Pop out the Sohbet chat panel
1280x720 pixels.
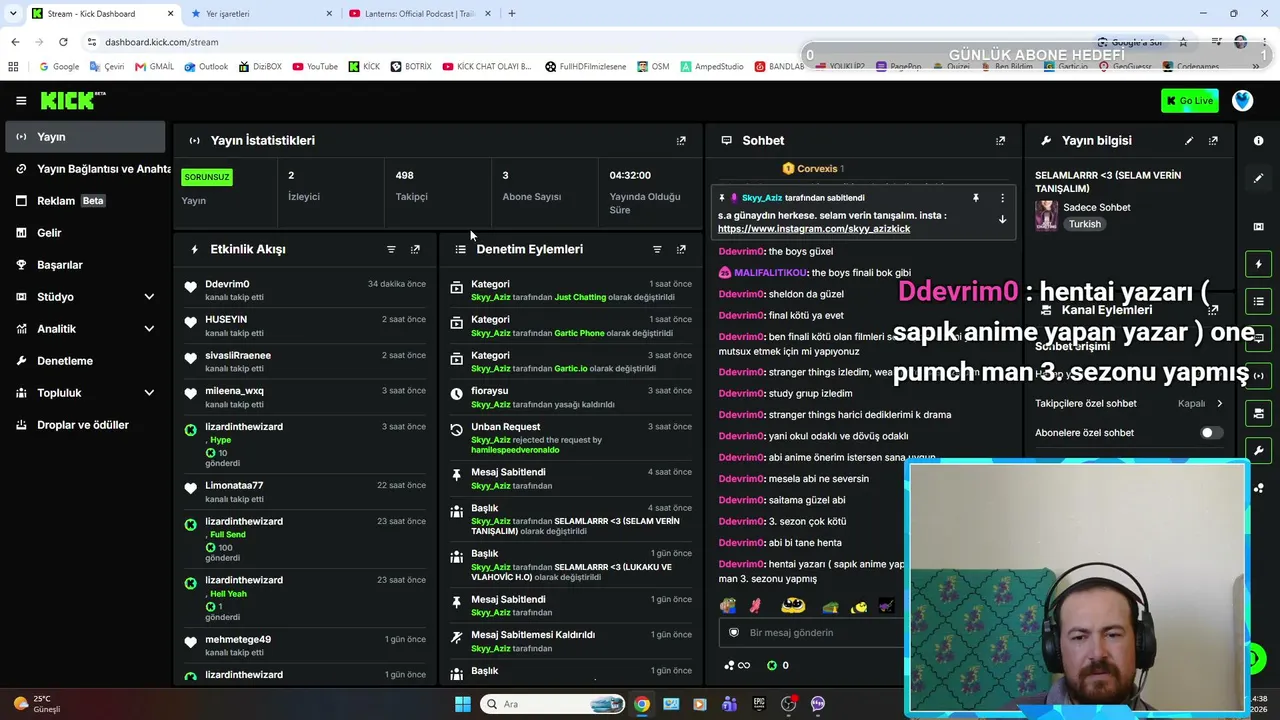pos(1000,141)
